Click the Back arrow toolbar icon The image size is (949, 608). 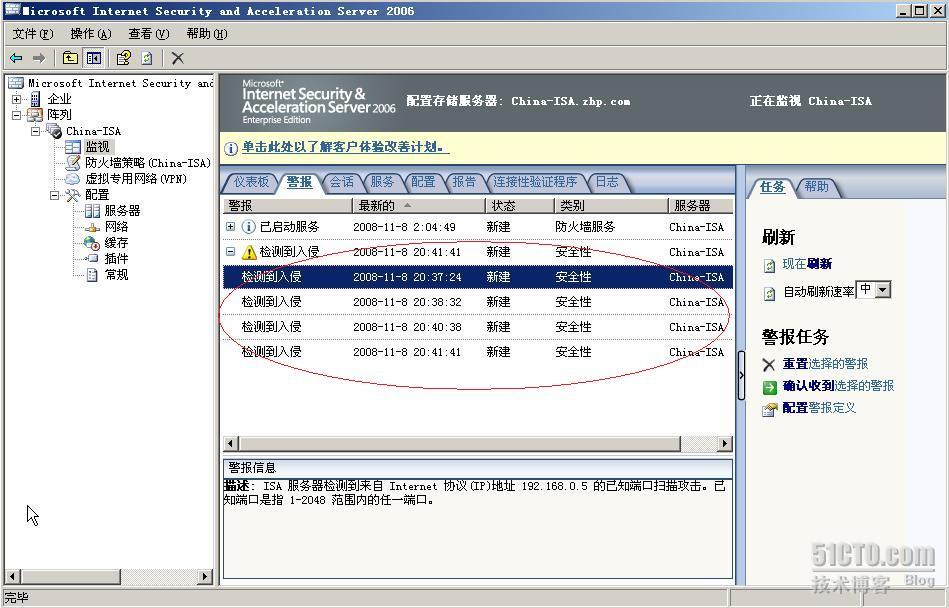click(x=16, y=58)
